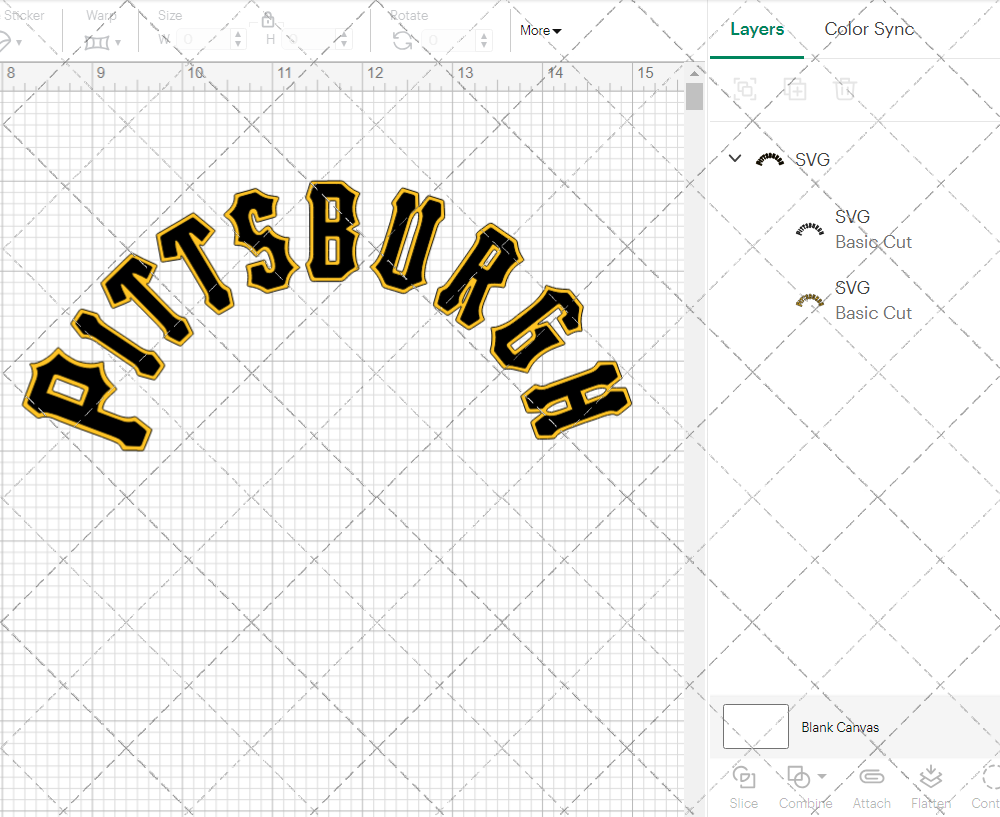Click the Group layers icon
The image size is (1000, 817).
pos(745,89)
